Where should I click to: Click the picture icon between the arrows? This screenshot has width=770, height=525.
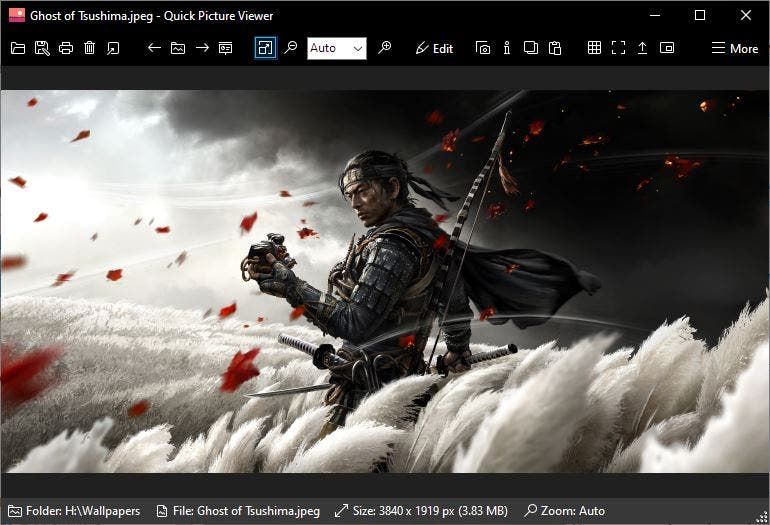pyautogui.click(x=178, y=48)
